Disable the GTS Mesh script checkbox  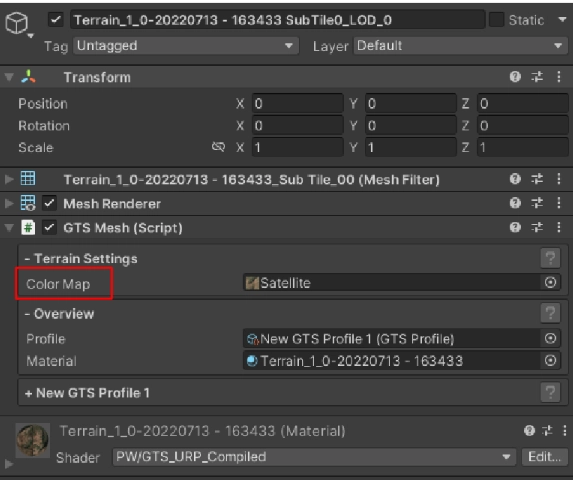49,228
